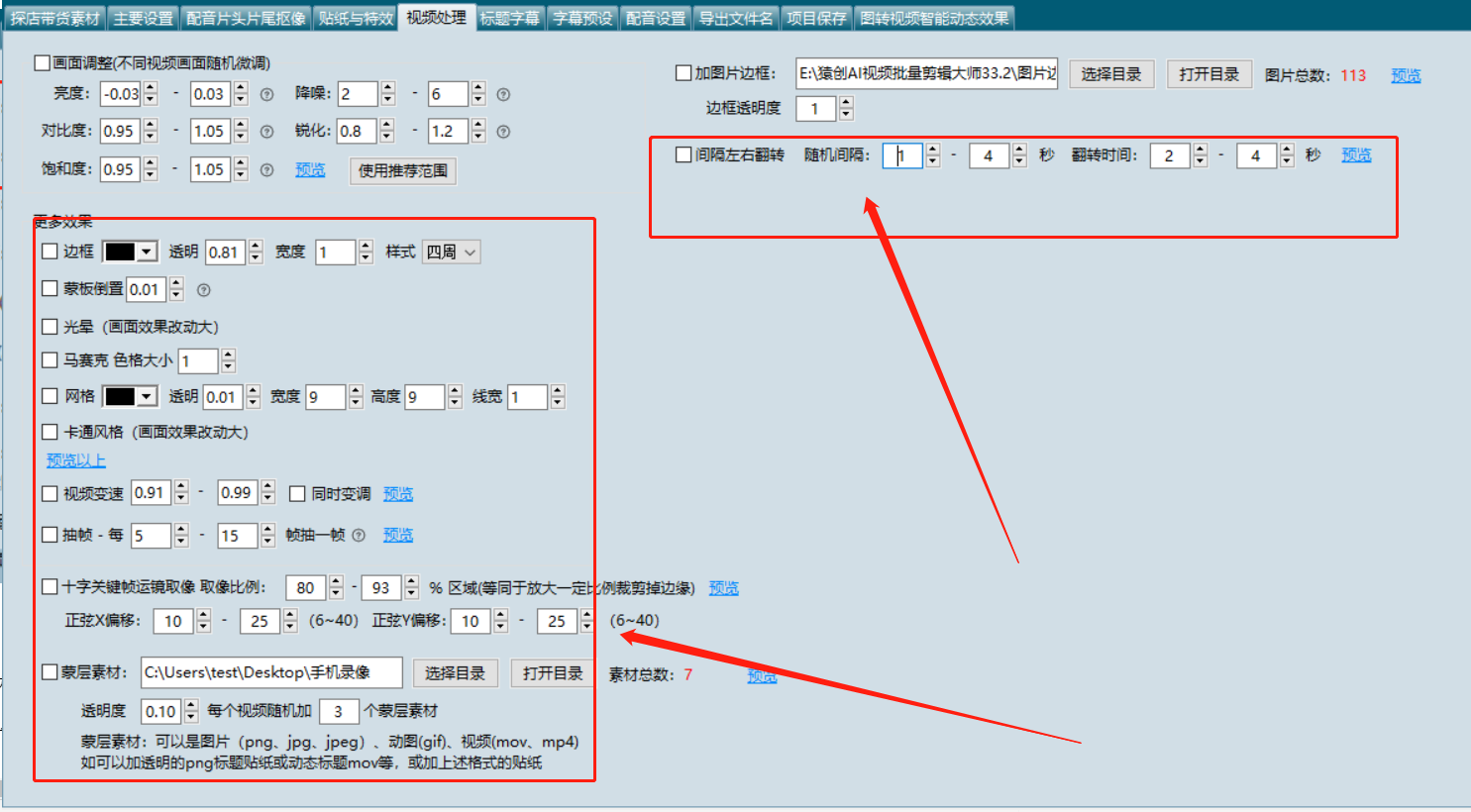Open the 样式 四周 dropdown
Image resolution: width=1471 pixels, height=812 pixels.
pyautogui.click(x=452, y=253)
